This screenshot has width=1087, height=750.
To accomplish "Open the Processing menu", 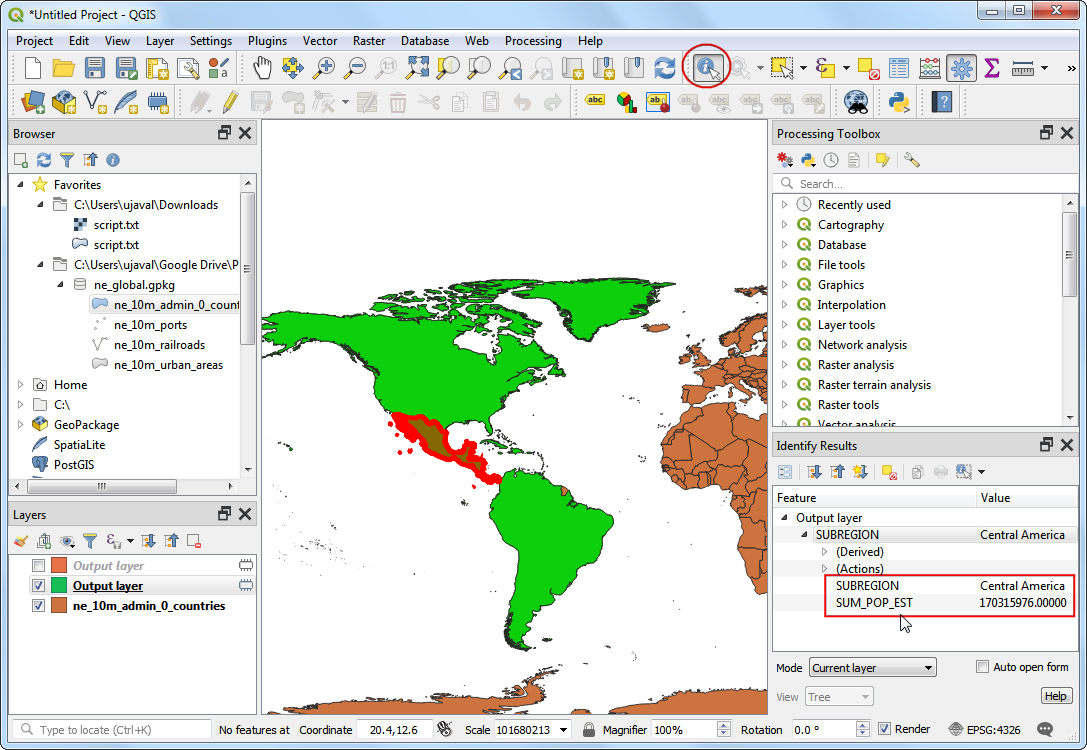I will (x=533, y=41).
